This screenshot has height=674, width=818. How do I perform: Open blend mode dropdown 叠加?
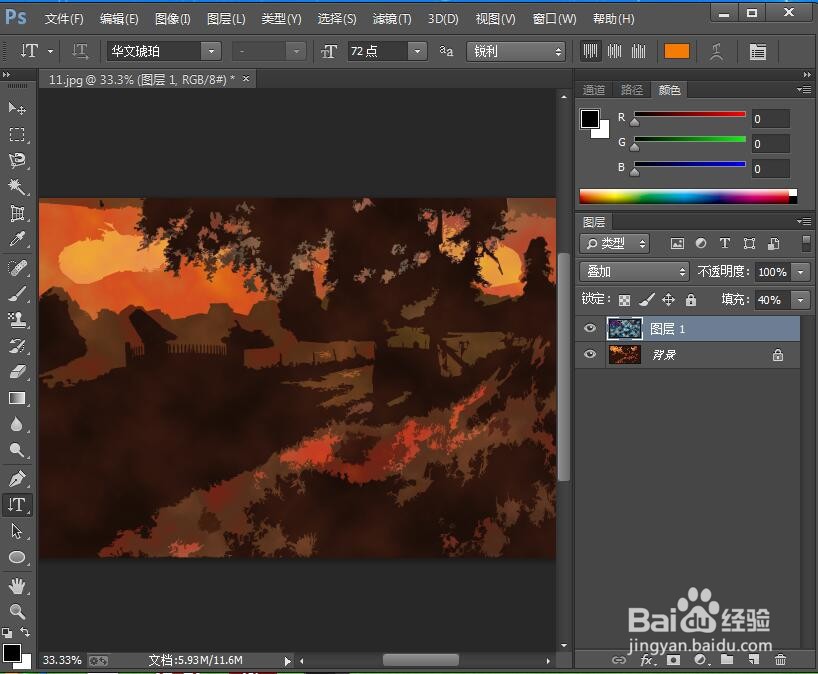tap(634, 271)
